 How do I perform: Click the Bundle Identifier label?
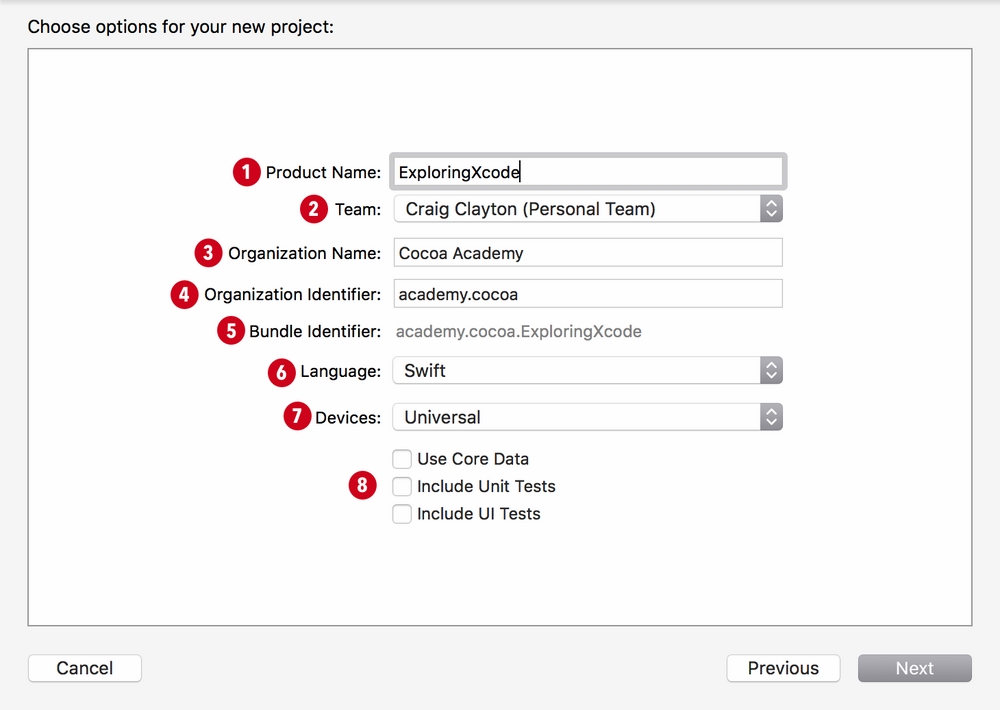coord(314,331)
